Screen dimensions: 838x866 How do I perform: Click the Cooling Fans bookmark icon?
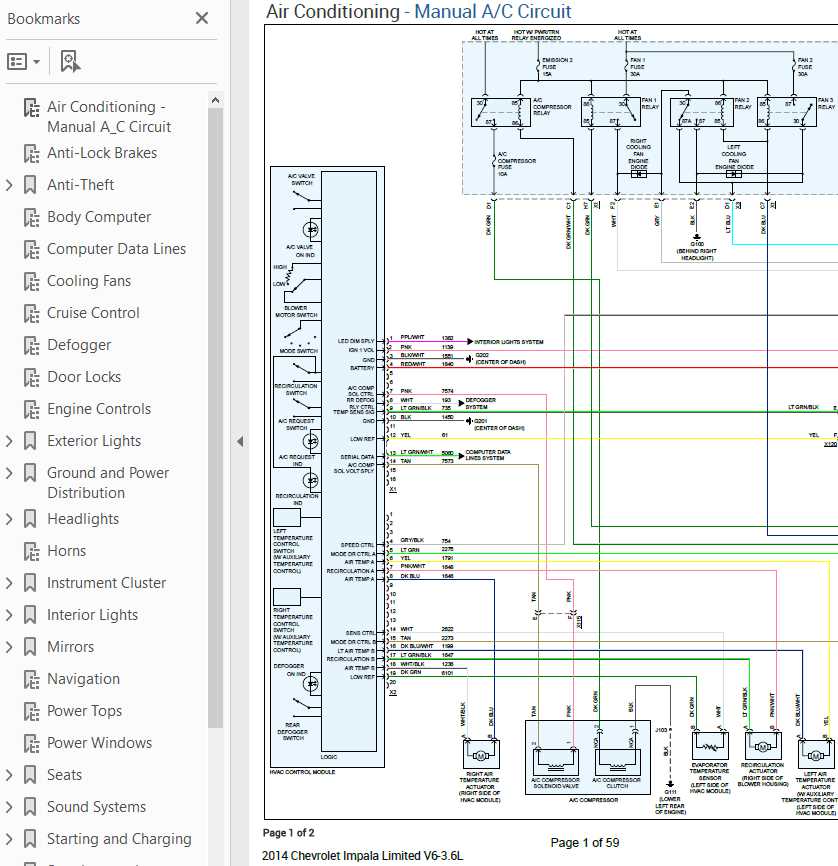click(31, 281)
